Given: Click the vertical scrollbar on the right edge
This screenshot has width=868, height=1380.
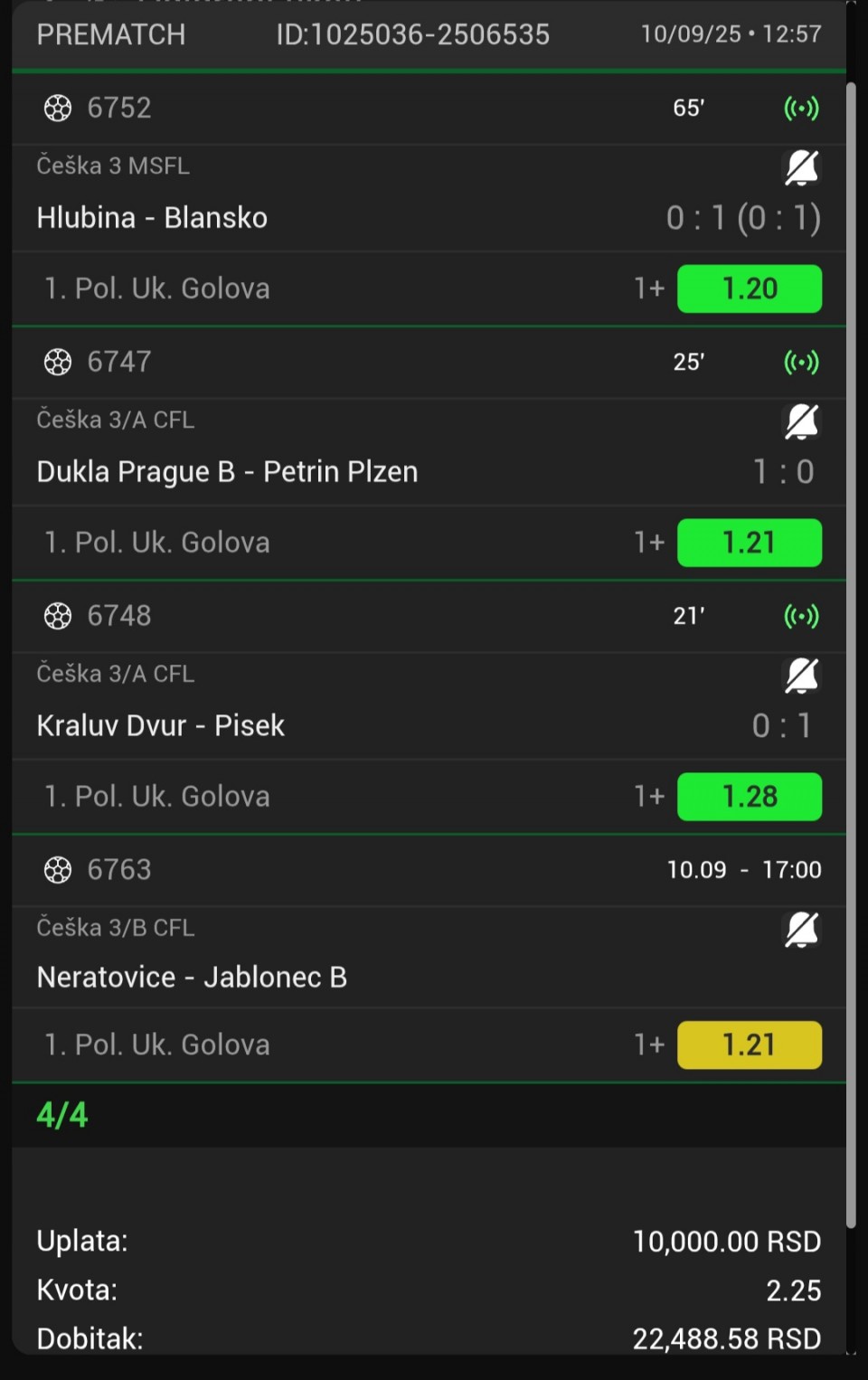Looking at the screenshot, I should tap(851, 655).
